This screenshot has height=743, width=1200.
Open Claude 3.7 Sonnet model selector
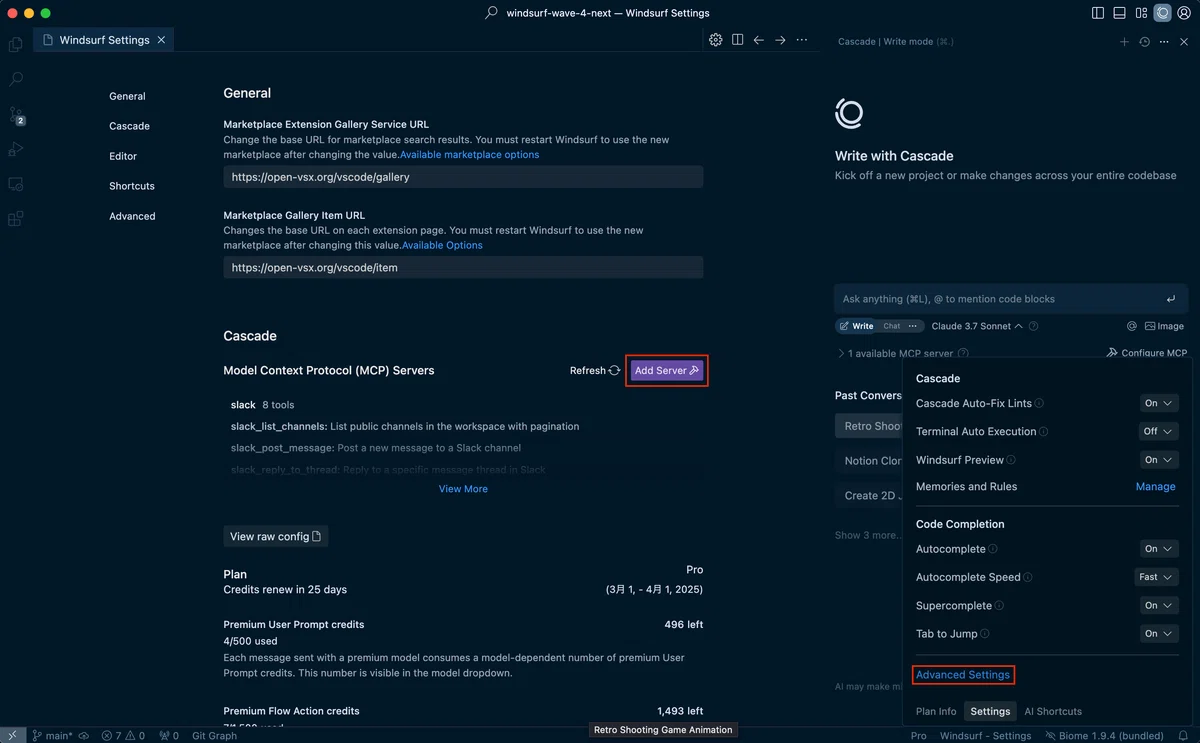(977, 326)
